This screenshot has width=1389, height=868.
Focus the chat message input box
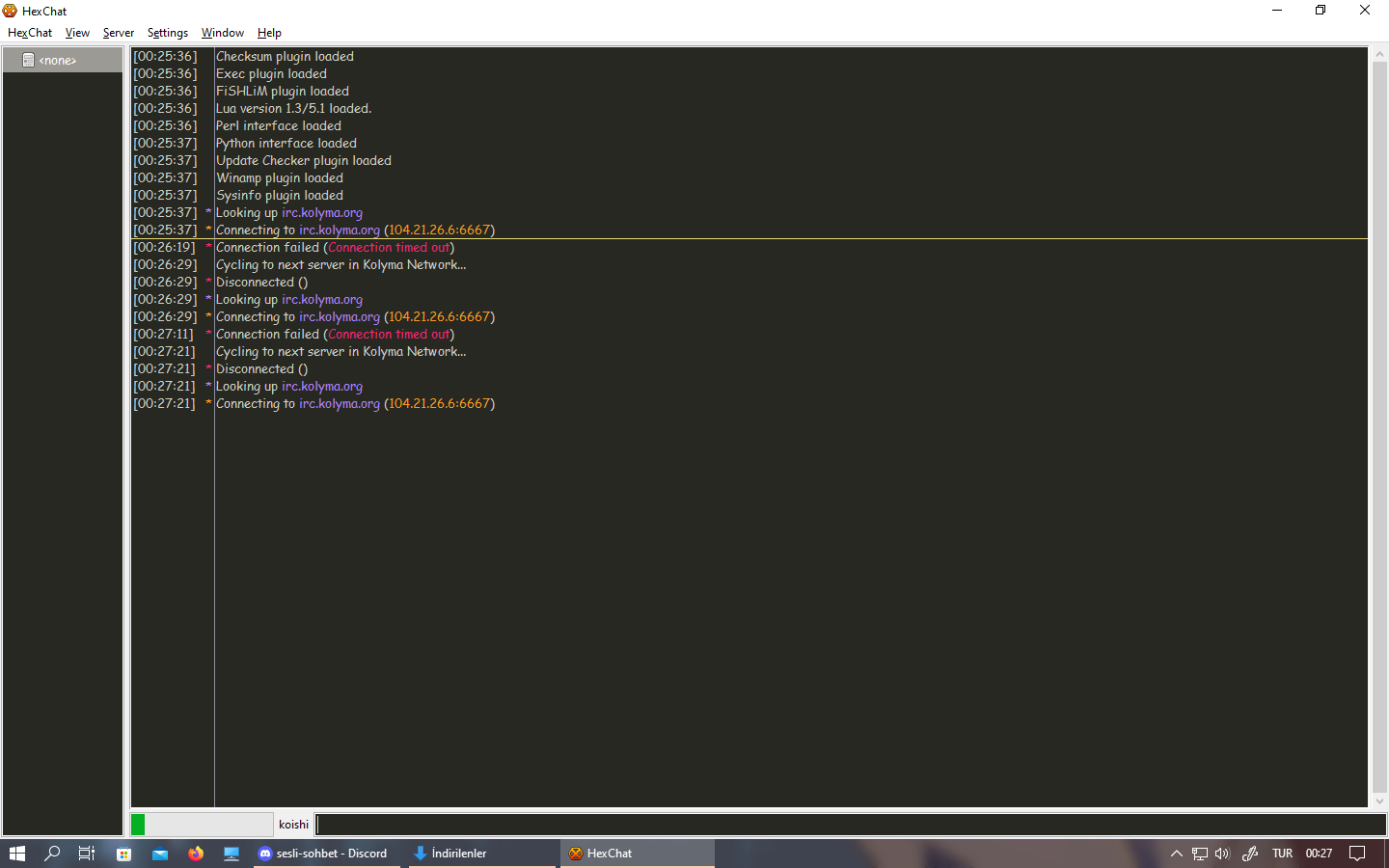[849, 825]
